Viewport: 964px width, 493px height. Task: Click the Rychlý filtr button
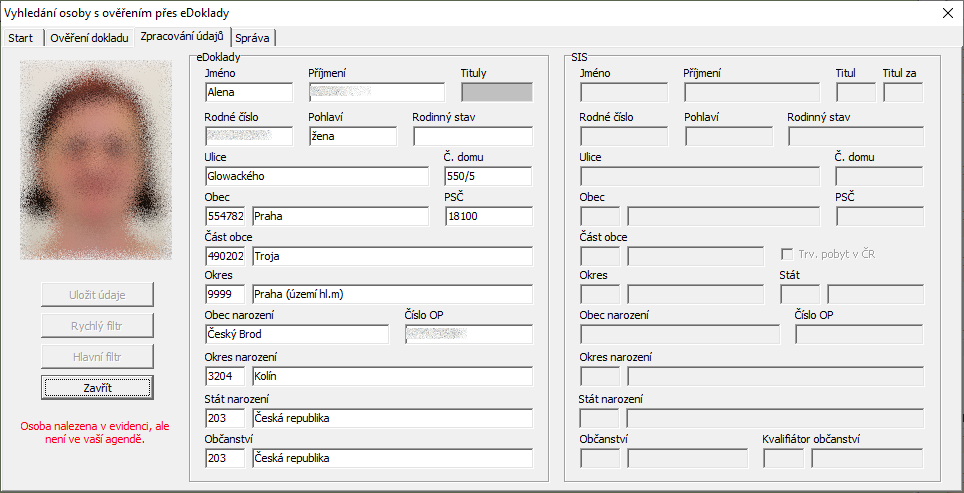click(97, 325)
